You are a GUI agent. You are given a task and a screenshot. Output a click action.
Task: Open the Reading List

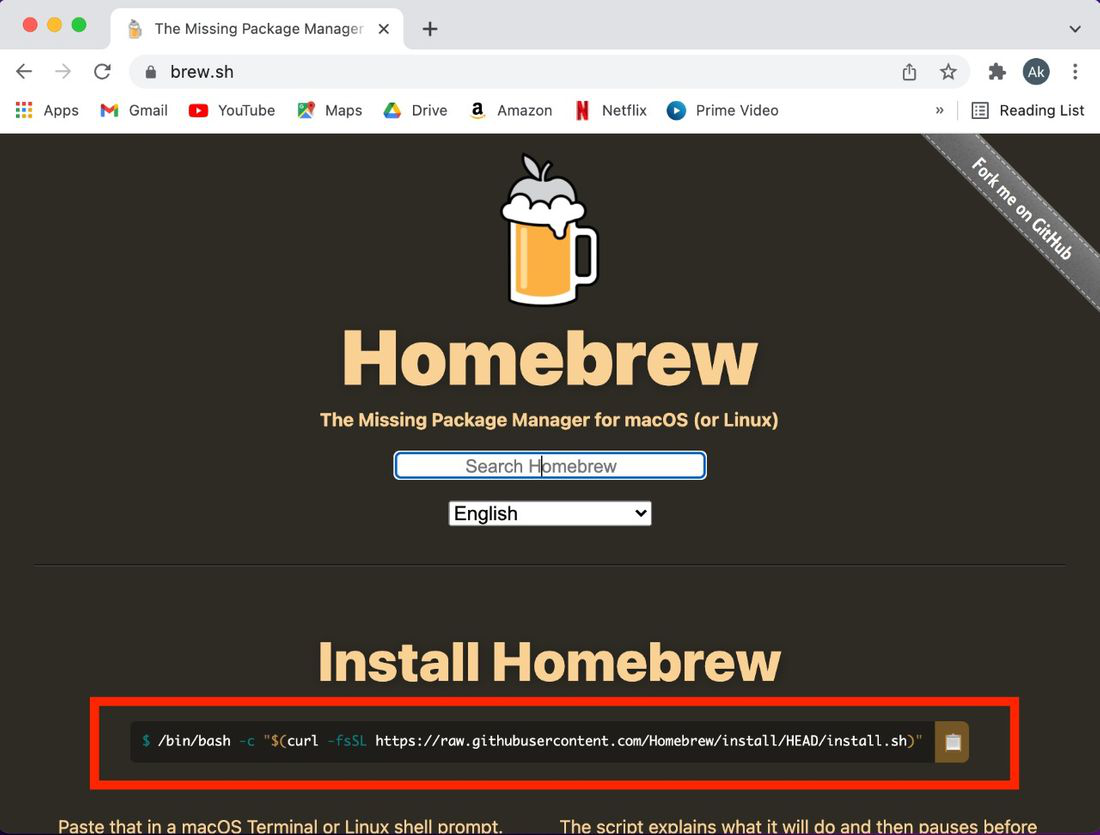point(1028,110)
